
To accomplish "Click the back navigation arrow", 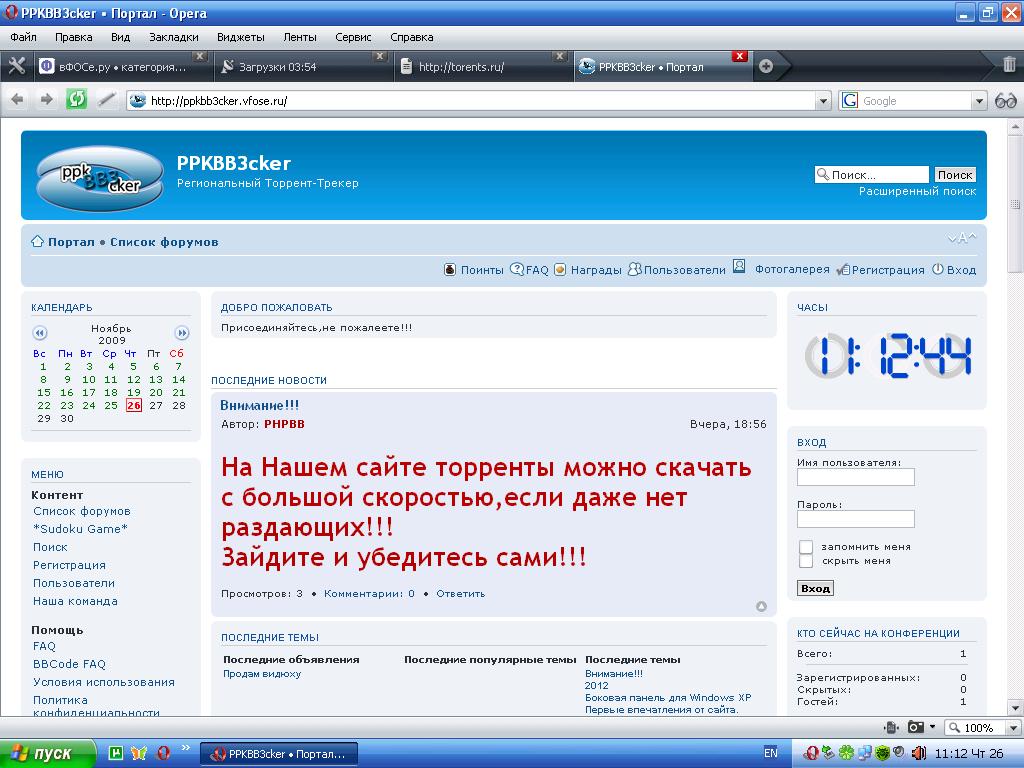I will pyautogui.click(x=17, y=99).
